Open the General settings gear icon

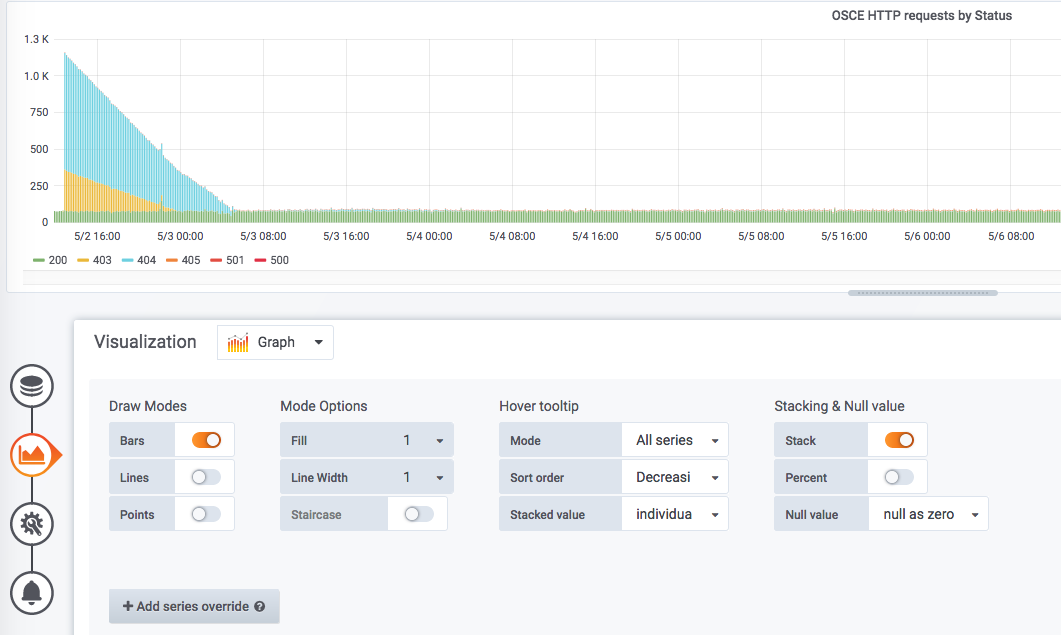click(x=32, y=524)
